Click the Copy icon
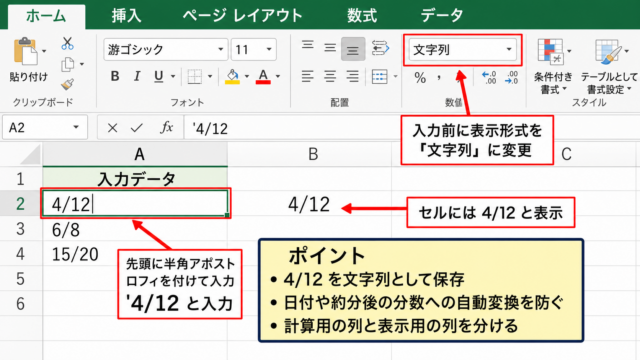The image size is (640, 360). (x=67, y=64)
